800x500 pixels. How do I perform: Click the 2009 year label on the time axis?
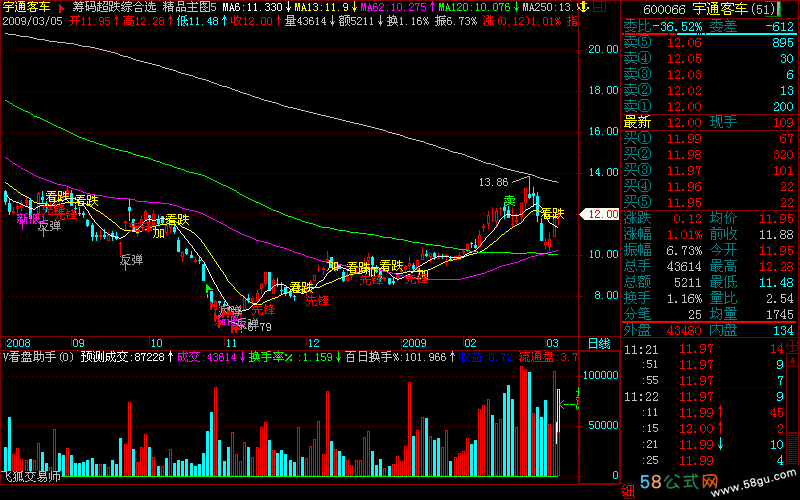tap(414, 343)
